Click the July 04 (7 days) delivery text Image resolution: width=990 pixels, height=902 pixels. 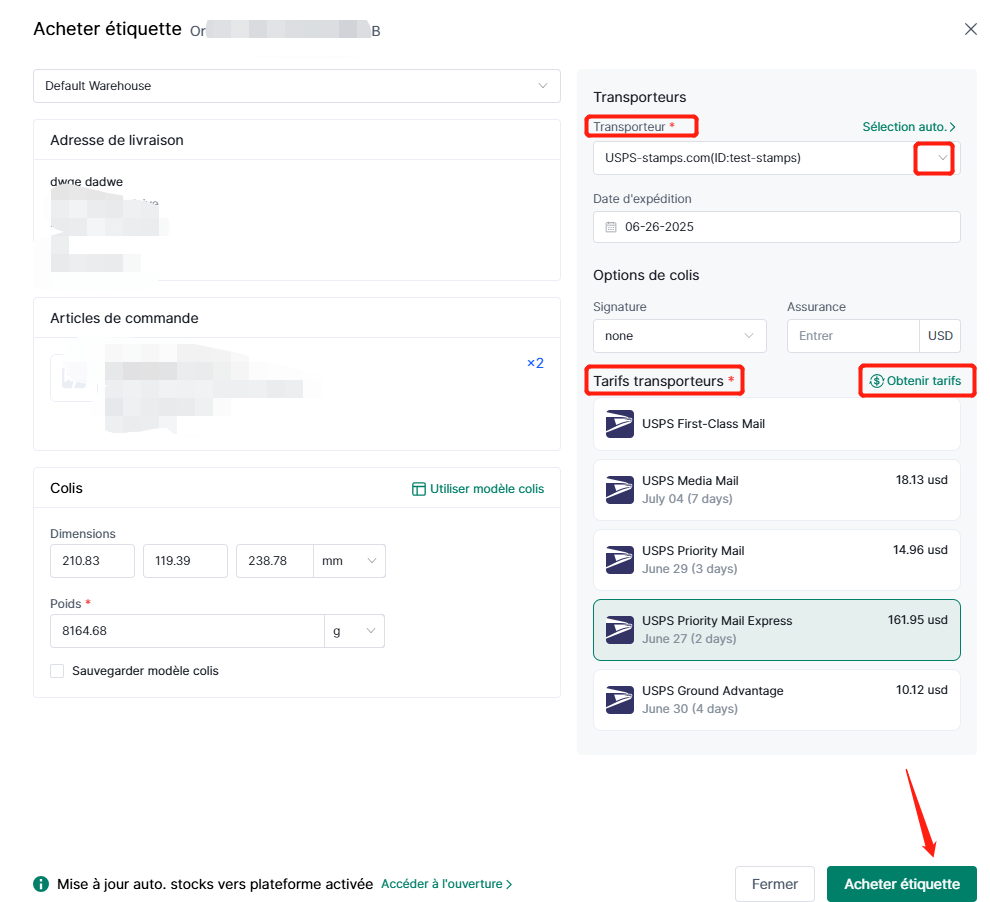(687, 499)
